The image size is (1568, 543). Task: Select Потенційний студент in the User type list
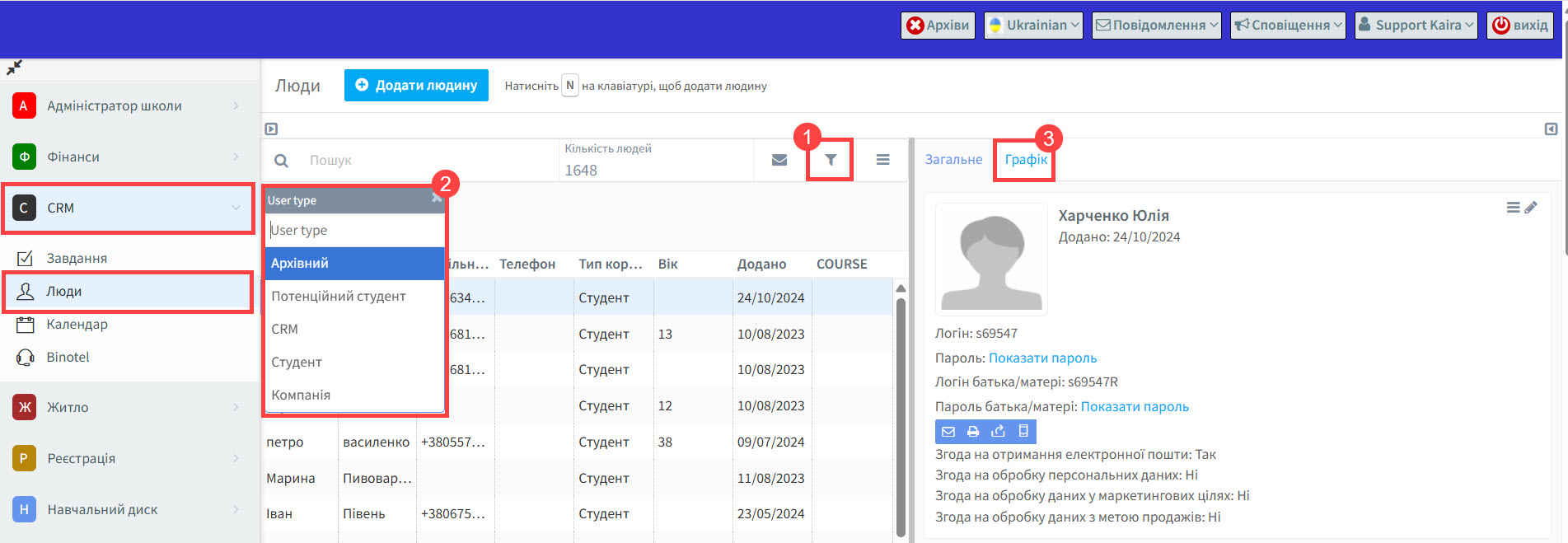coord(355,296)
